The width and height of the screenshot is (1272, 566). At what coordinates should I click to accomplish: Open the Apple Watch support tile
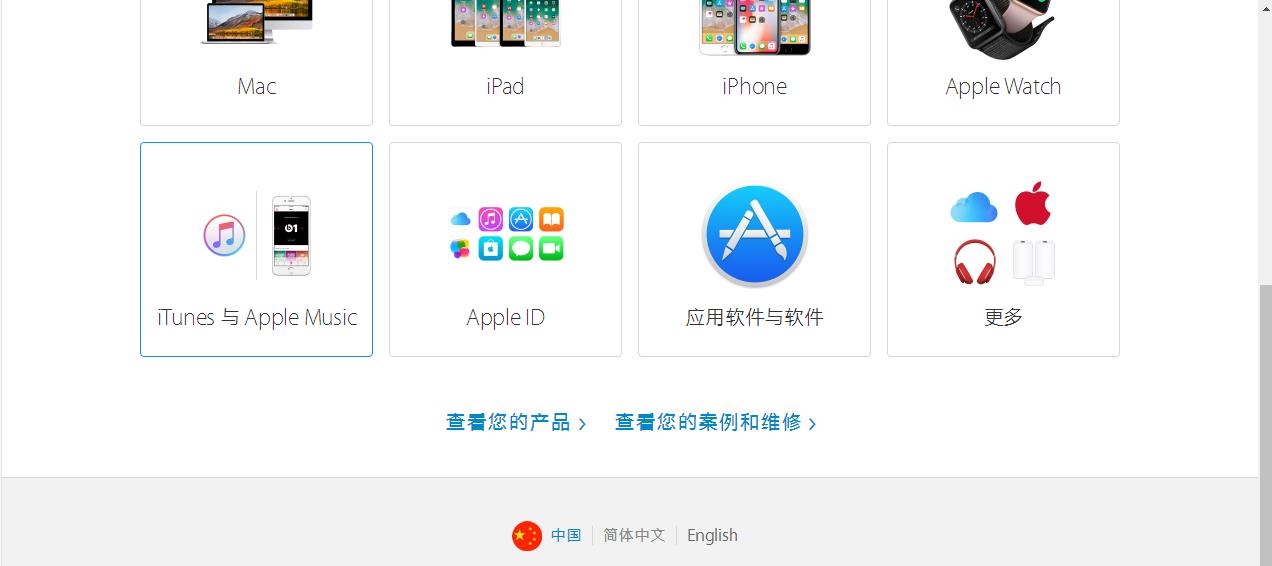[x=1003, y=62]
